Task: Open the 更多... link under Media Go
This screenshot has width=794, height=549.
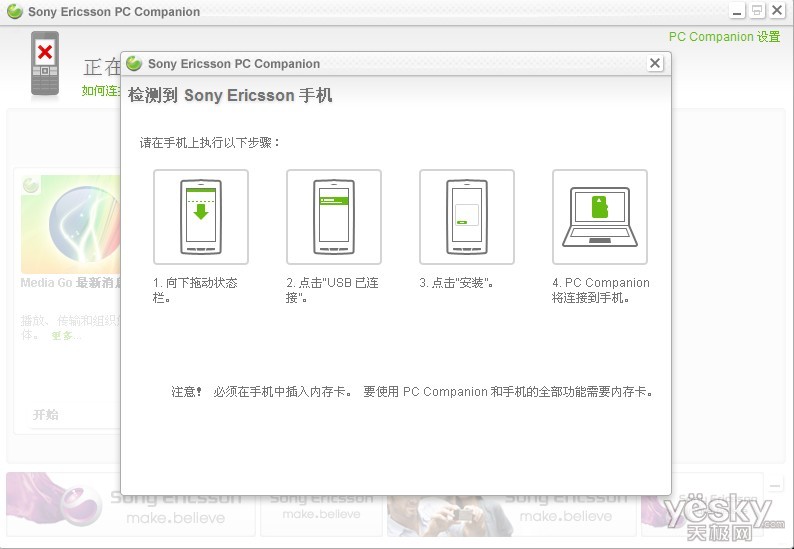Action: point(66,336)
